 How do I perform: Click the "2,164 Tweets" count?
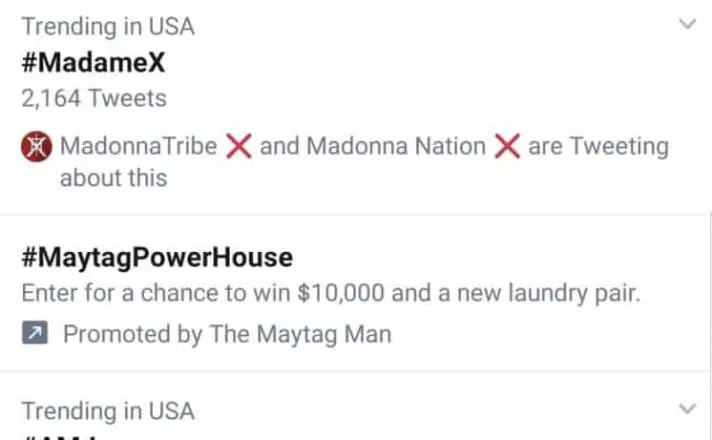94,98
